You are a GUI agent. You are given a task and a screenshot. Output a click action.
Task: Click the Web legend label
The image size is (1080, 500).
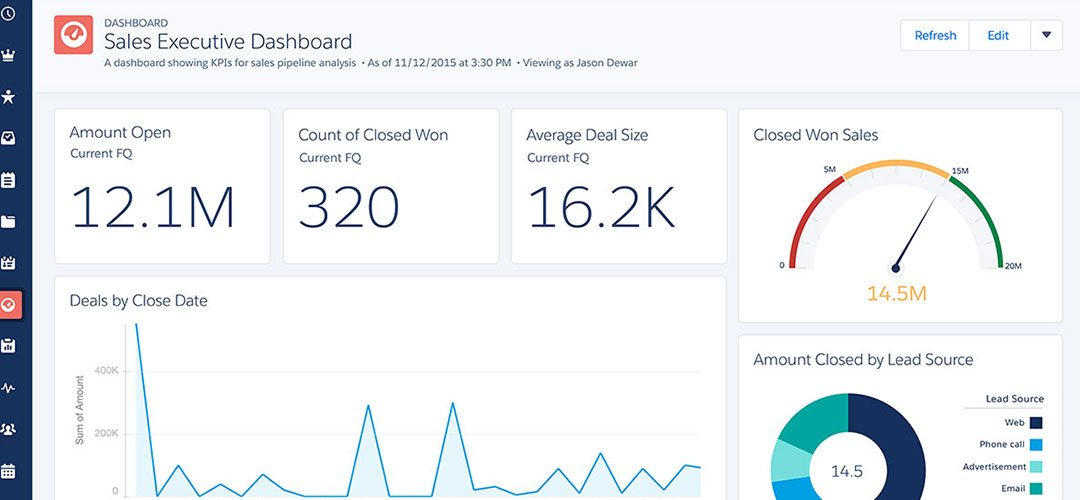coord(1015,422)
